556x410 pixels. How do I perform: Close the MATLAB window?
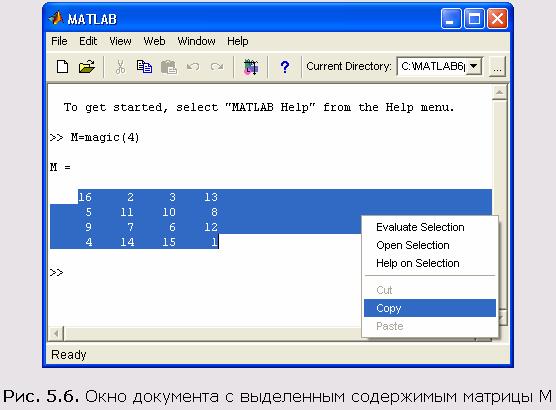[x=497, y=18]
